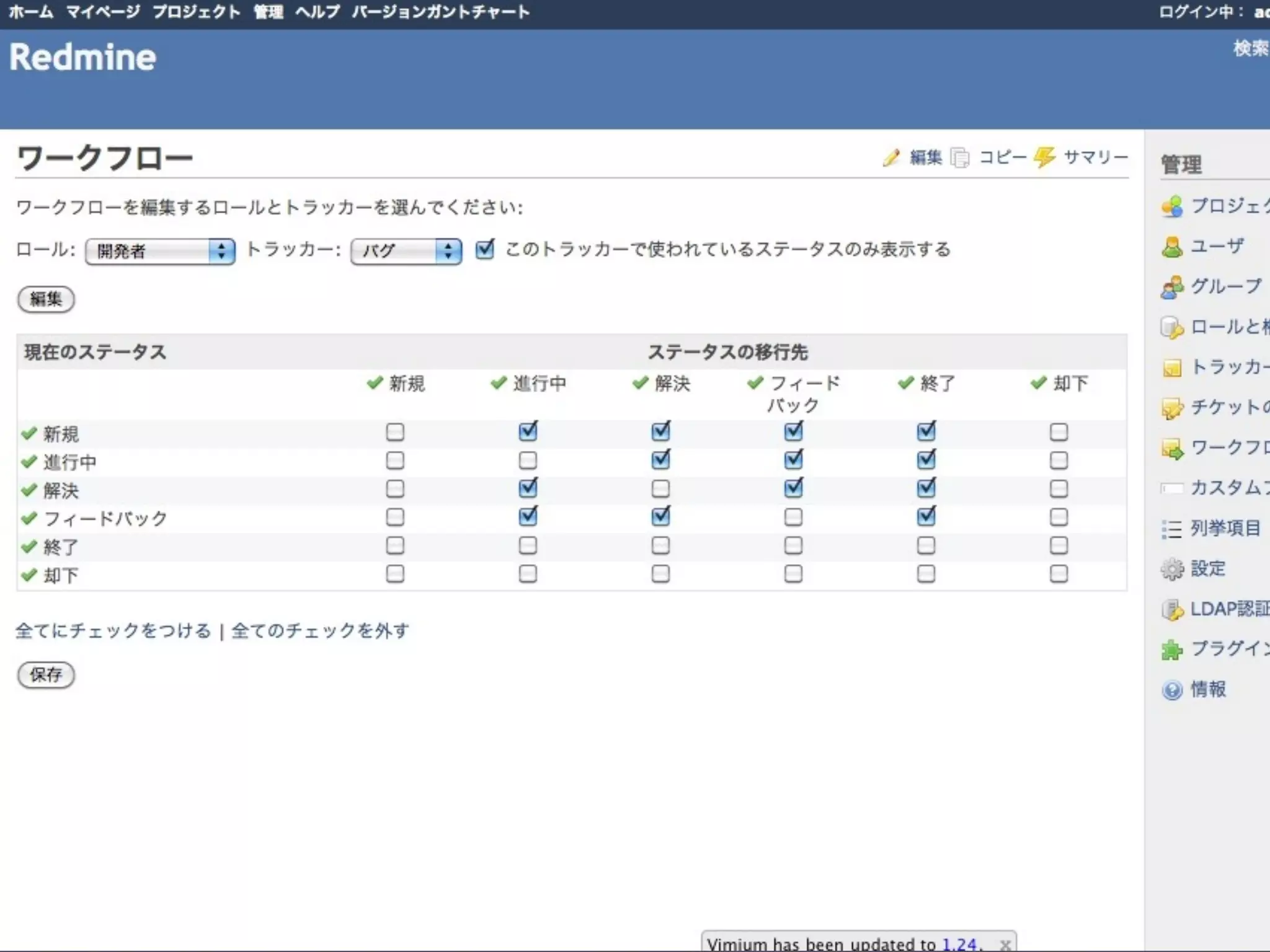1270x952 pixels.
Task: Click the コピー copy icon
Action: tap(960, 157)
